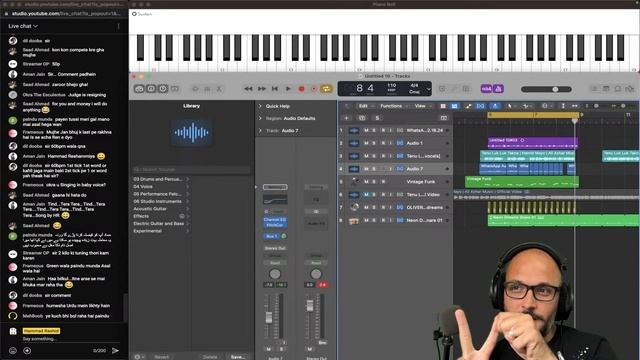Select the Audio 7 track icon

pos(354,169)
